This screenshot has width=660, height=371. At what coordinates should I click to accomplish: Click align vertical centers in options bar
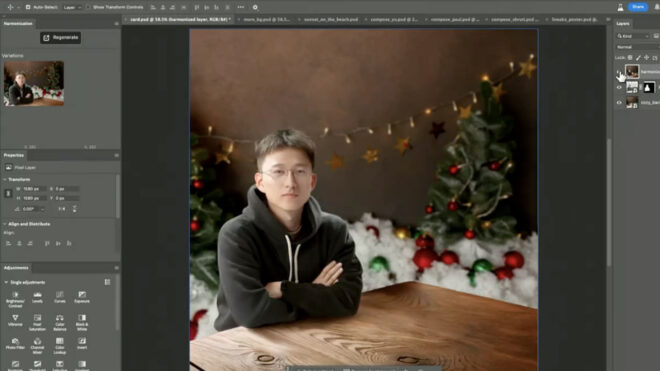pos(207,7)
